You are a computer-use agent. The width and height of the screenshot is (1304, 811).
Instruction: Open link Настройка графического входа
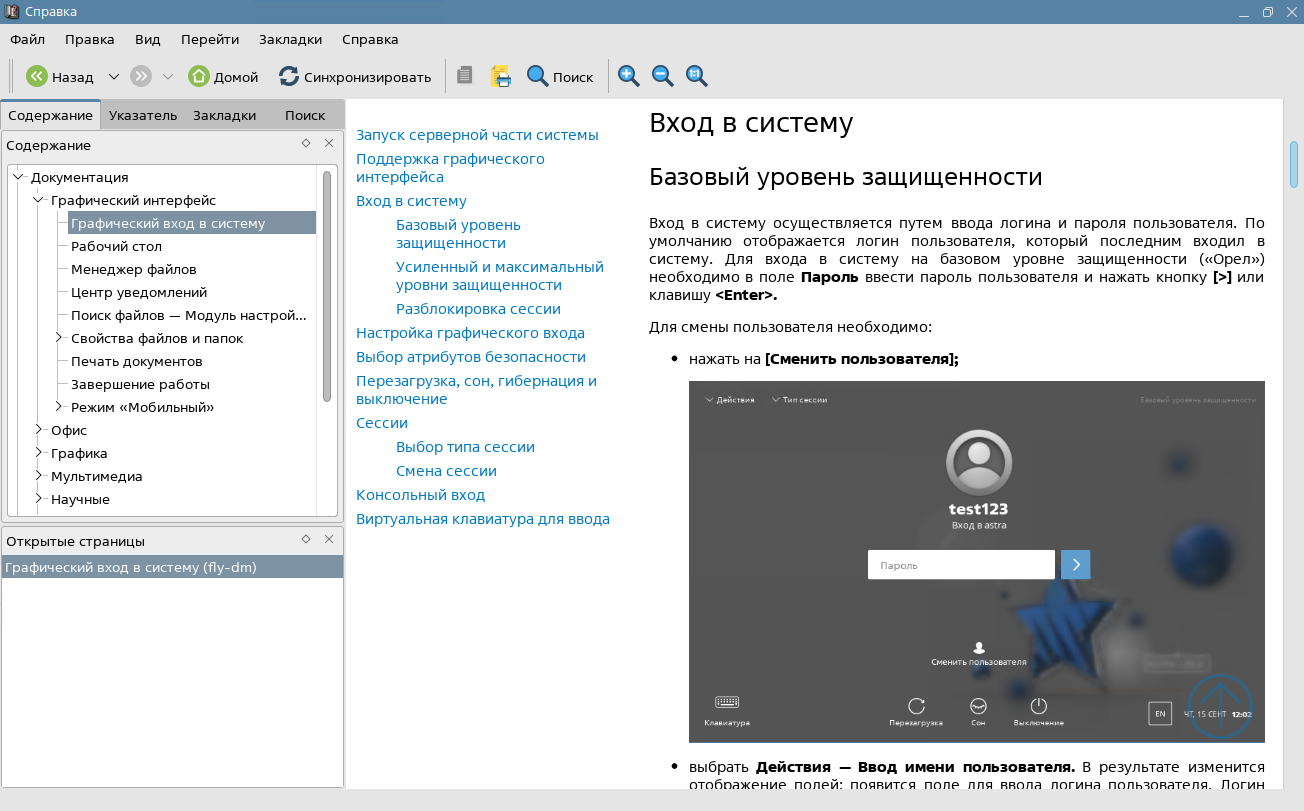[470, 333]
